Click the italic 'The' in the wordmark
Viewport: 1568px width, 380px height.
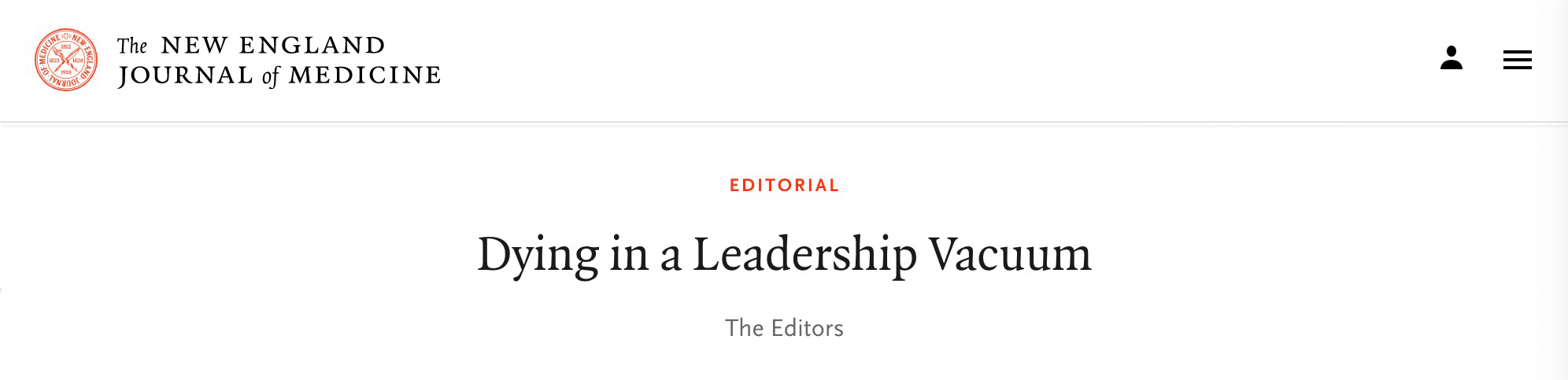pos(132,46)
